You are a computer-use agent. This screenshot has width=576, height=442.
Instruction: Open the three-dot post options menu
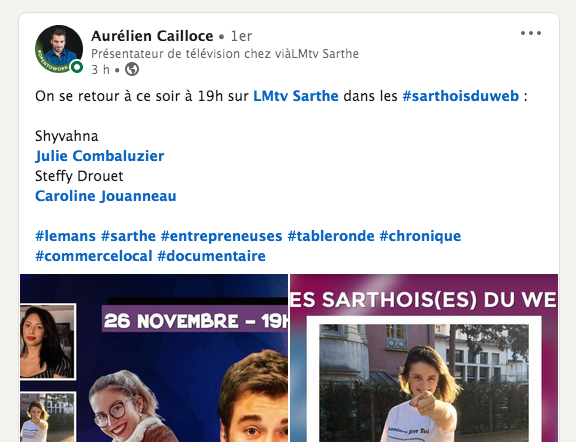click(x=531, y=33)
